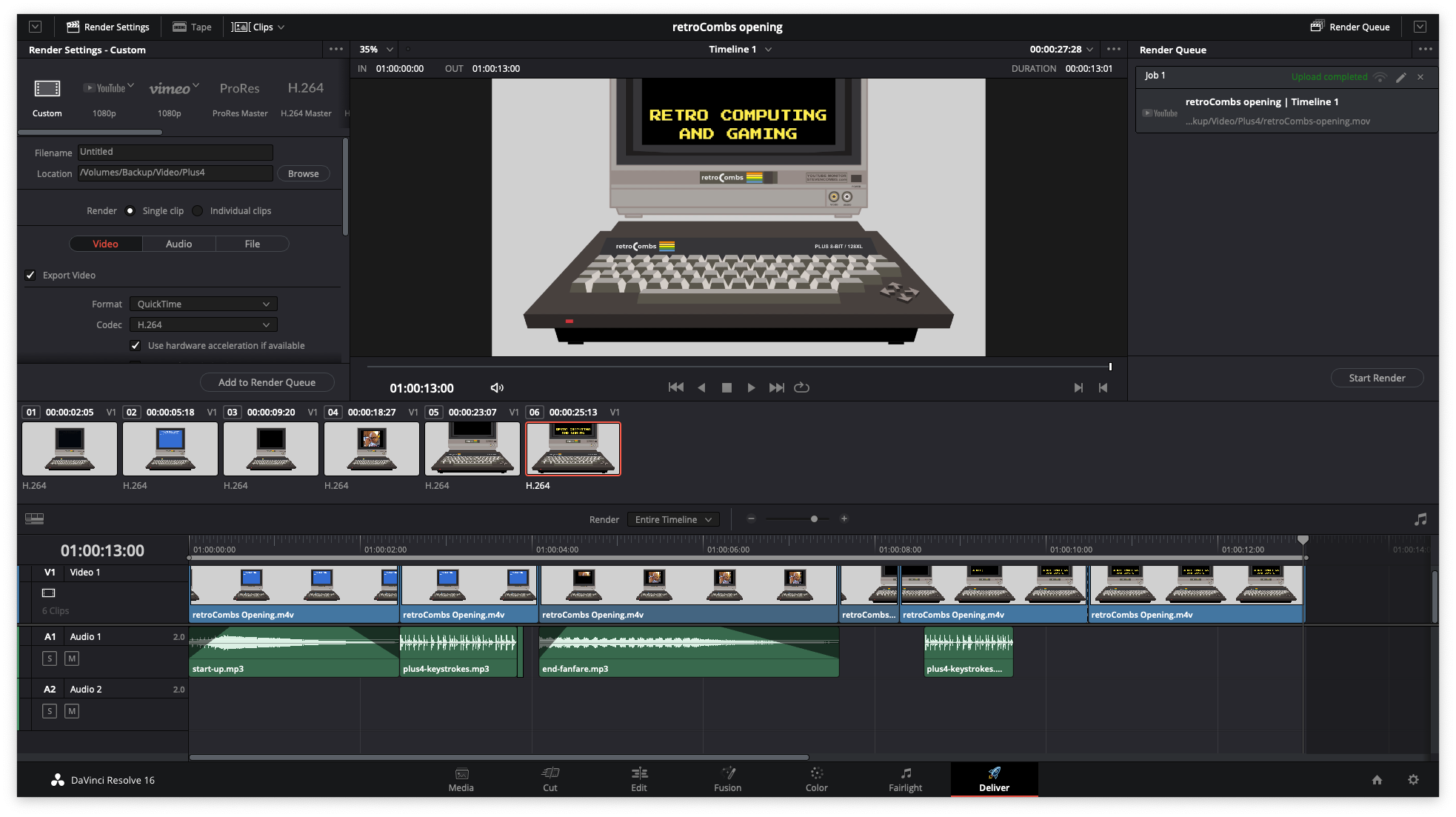Zoom out timeline with minus icon

(x=751, y=518)
